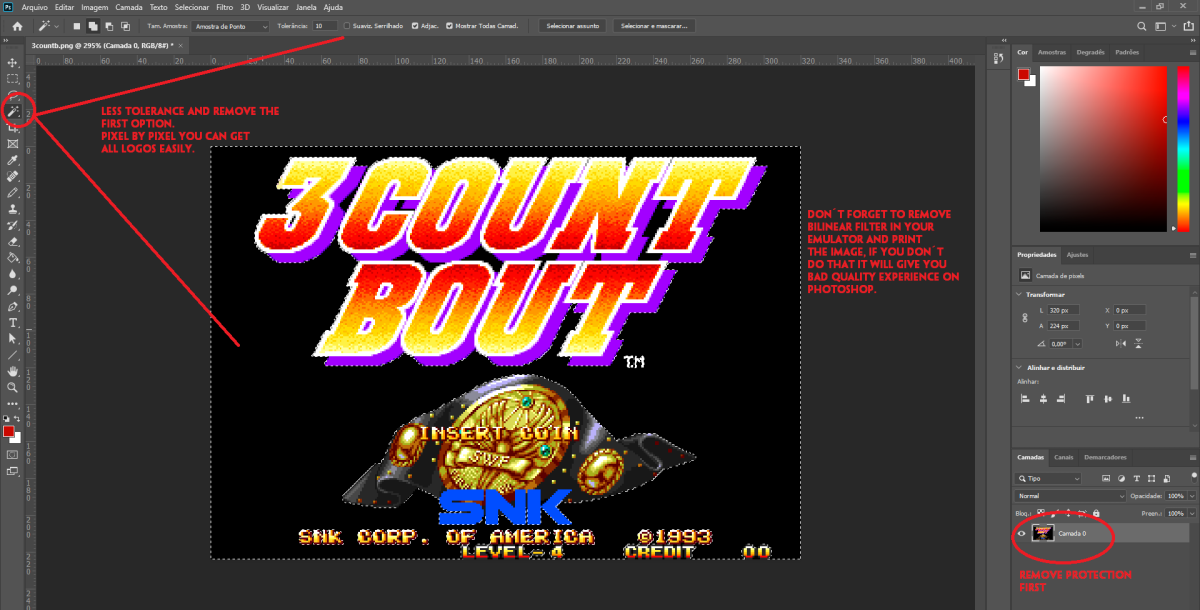This screenshot has height=610, width=1200.
Task: Click the foreground red color swatch
Action: pos(9,431)
